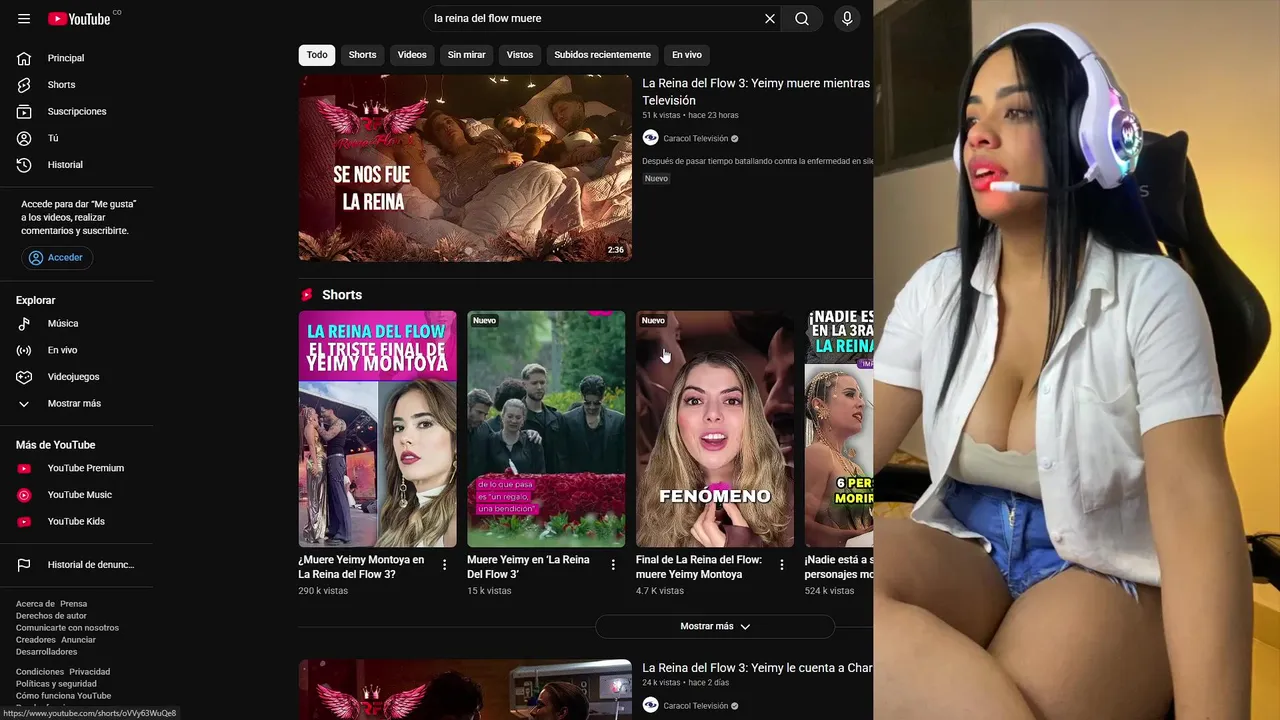Screen dimensions: 1280x720
Task: Open the Creadores footer link
Action: pos(36,640)
